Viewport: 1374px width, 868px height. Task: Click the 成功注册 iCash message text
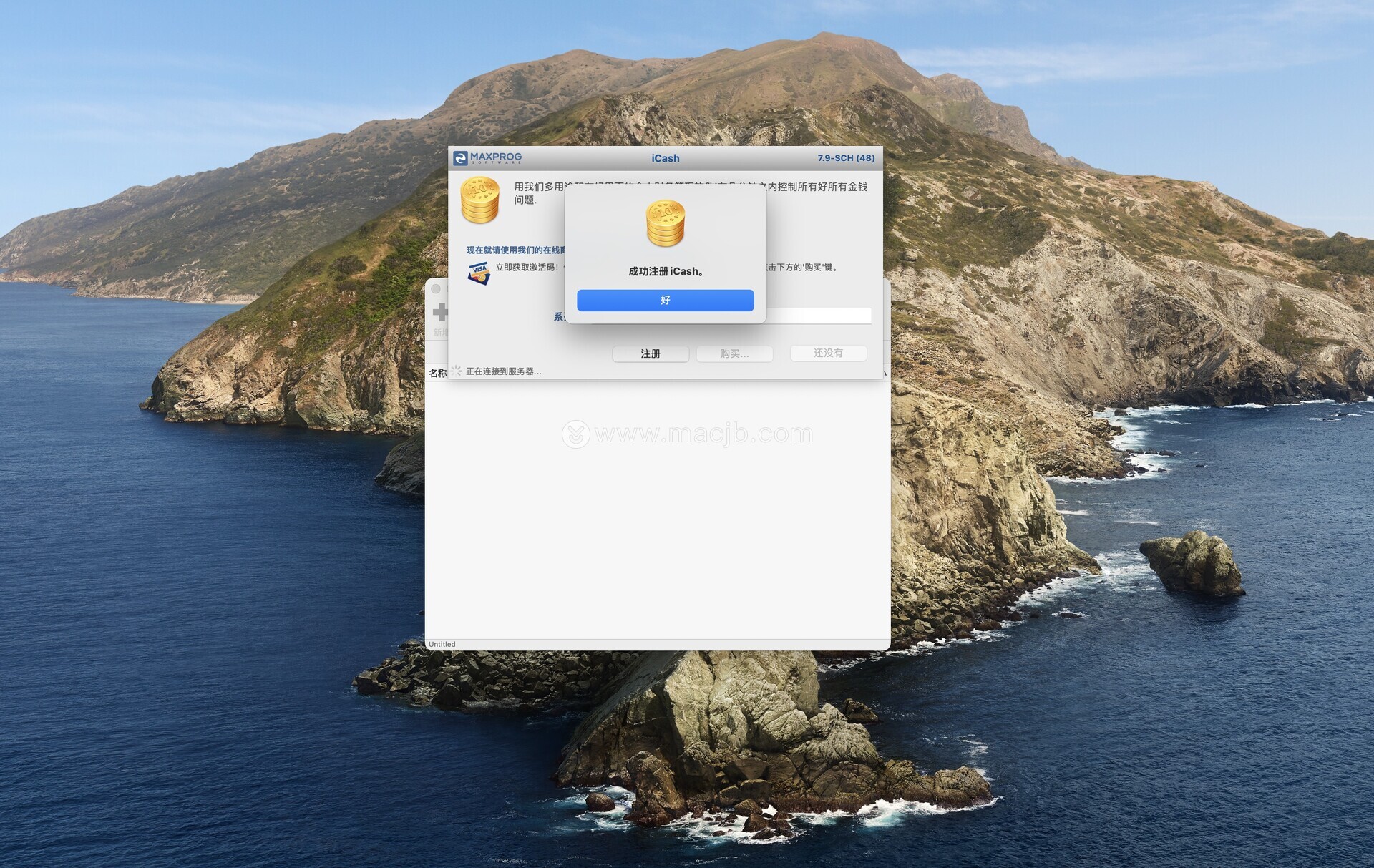[x=665, y=271]
